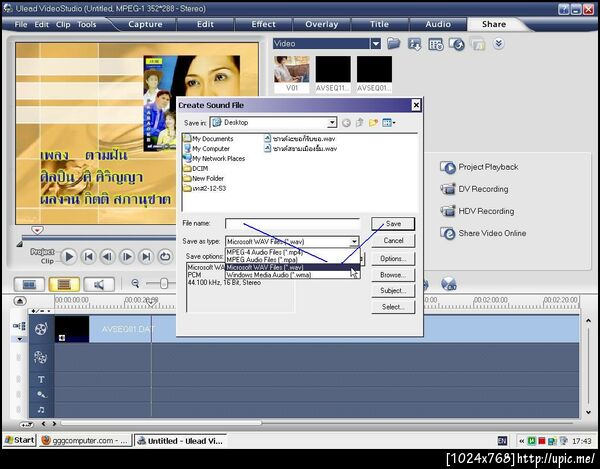Viewport: 600px width, 469px height.
Task: Click HDV Recording option
Action: coord(477,211)
